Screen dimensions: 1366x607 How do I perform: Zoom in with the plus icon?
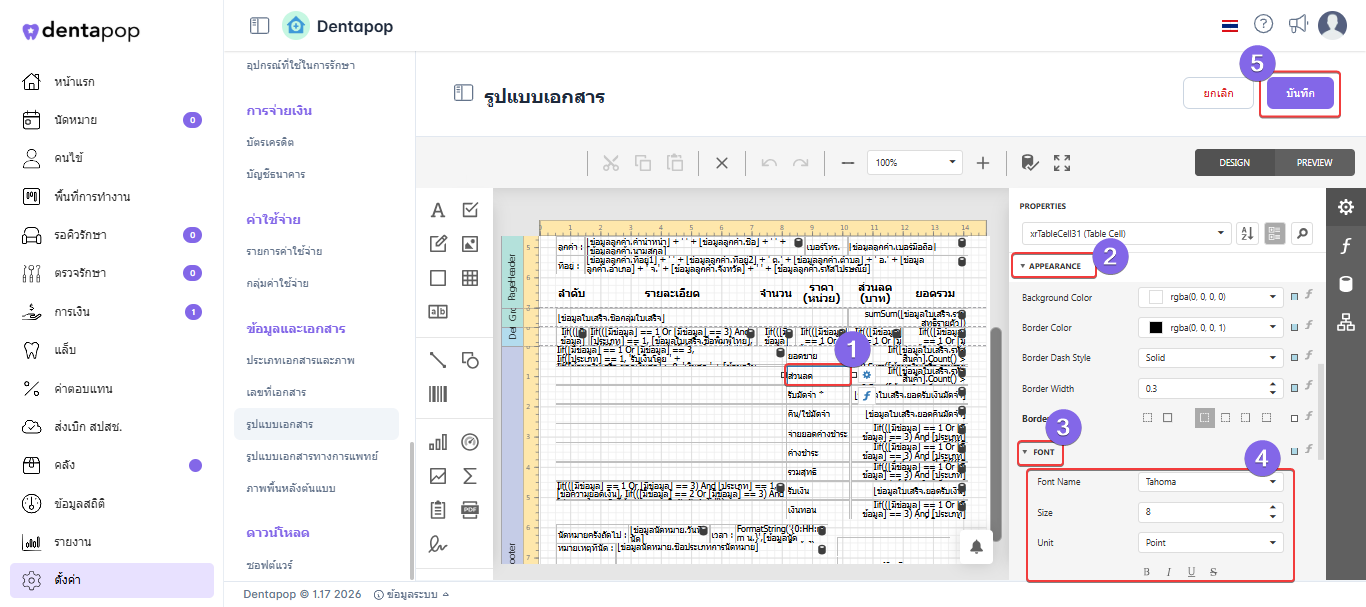(983, 163)
